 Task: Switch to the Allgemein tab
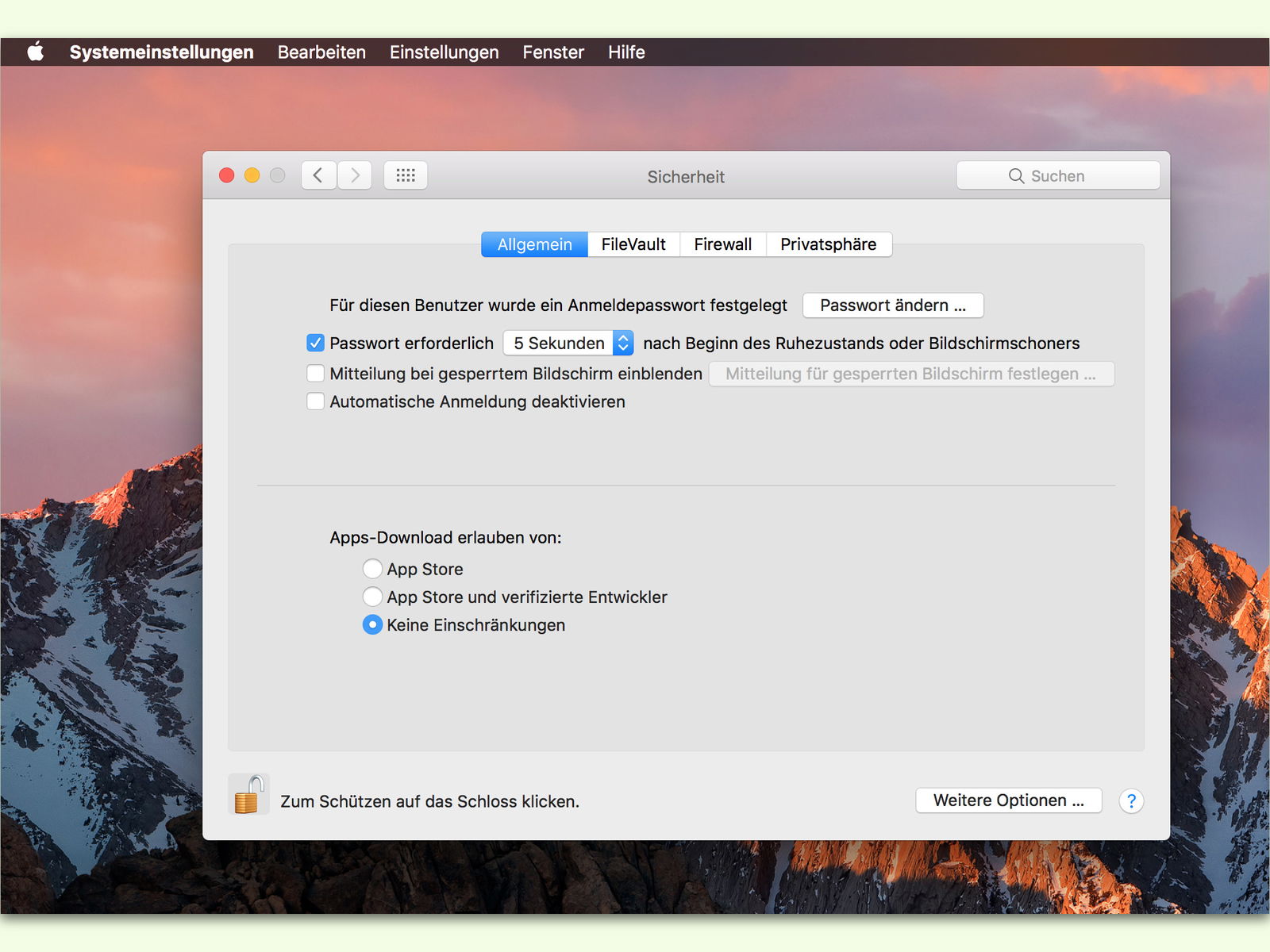534,244
